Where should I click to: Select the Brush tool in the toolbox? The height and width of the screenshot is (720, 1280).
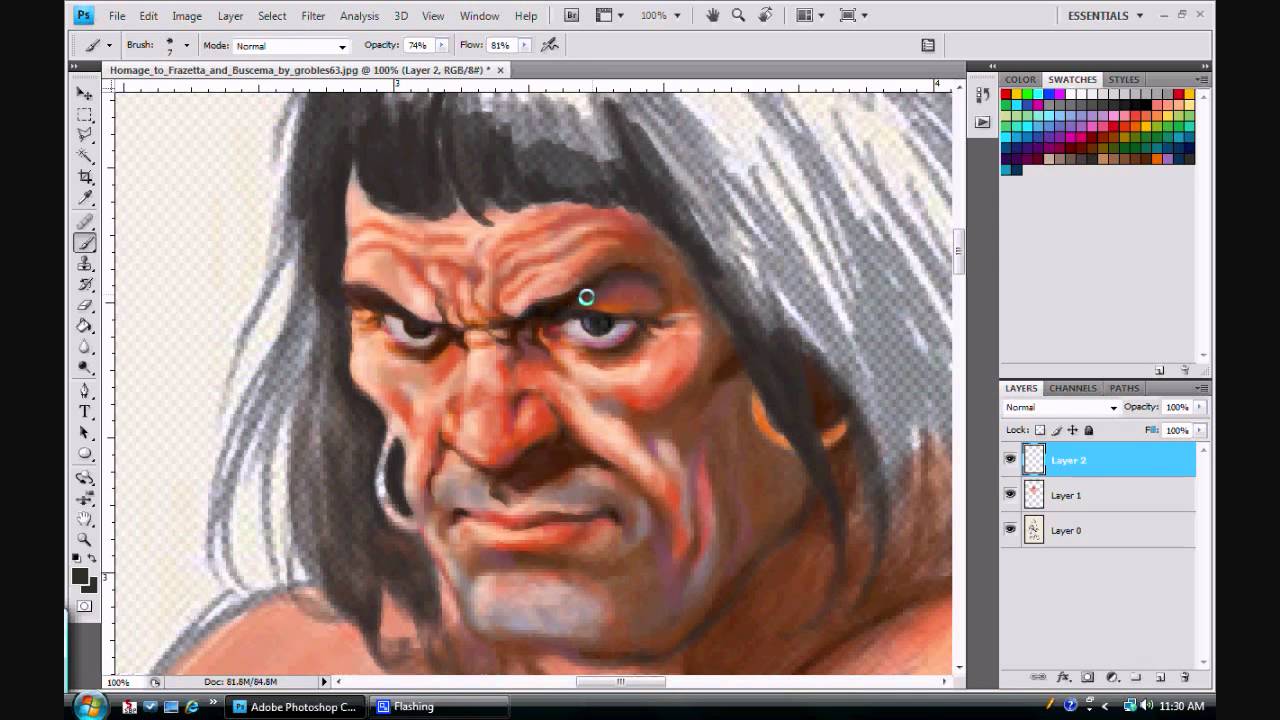click(85, 243)
